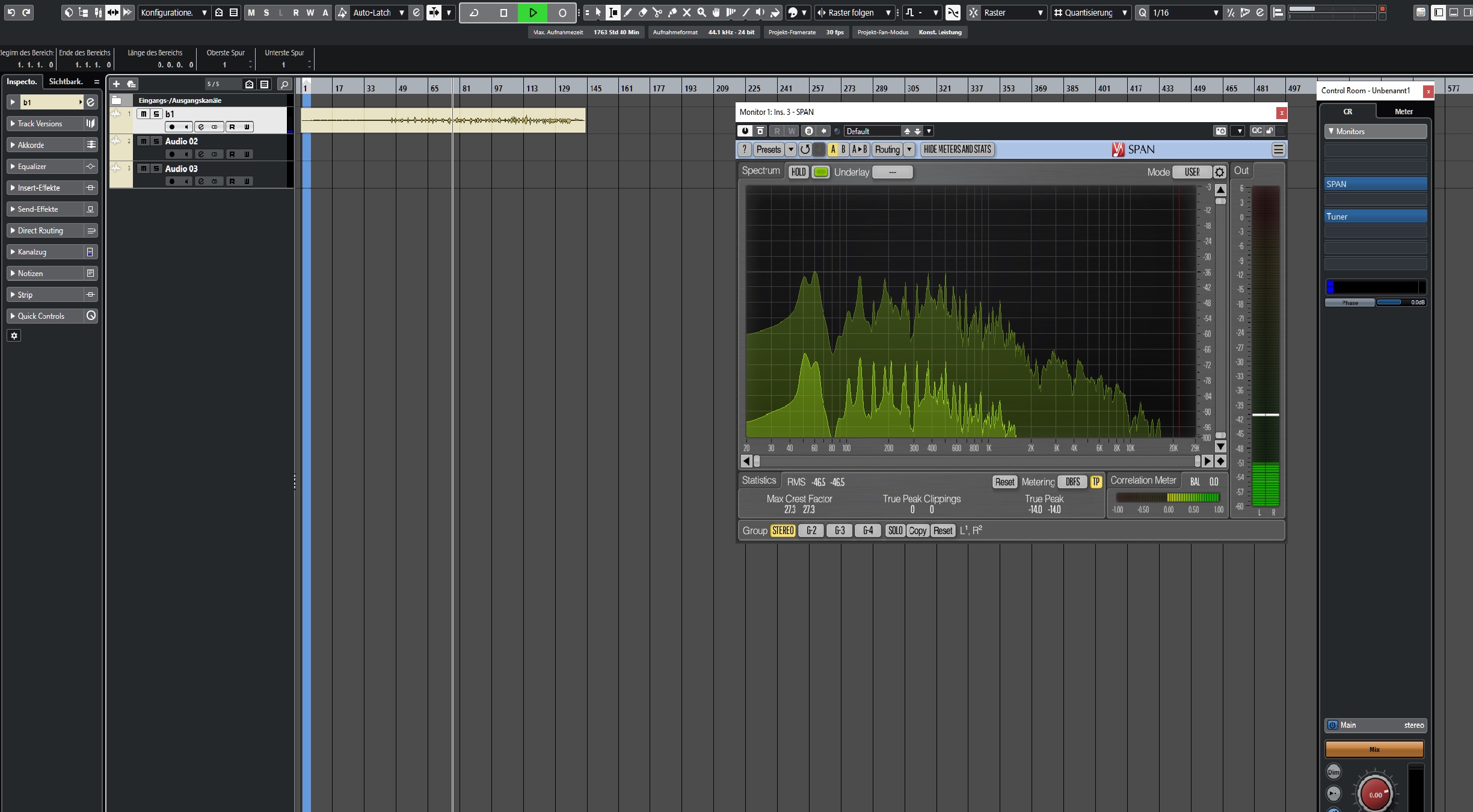This screenshot has width=1473, height=812.
Task: Pick the Zoom magnifier tool
Action: 701,13
